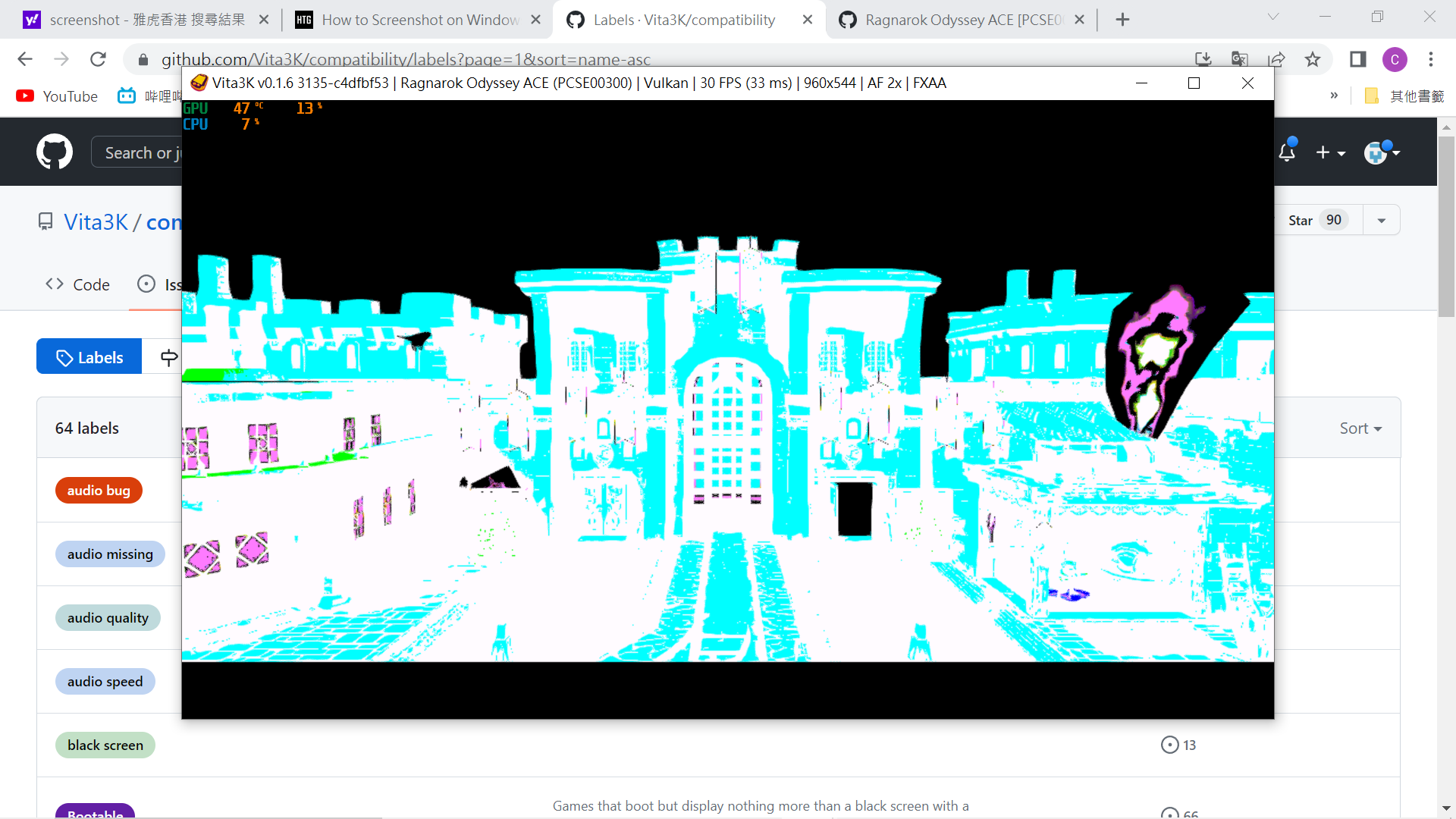Star the Vita3K compatibility repository

pyautogui.click(x=1301, y=219)
